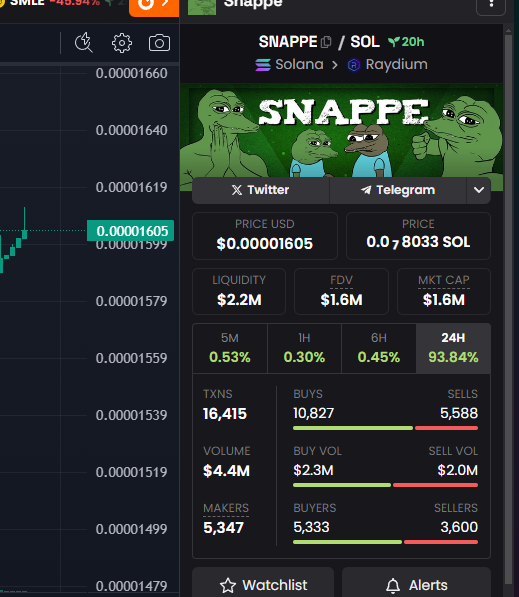The width and height of the screenshot is (519, 597).
Task: Click the 20h pair age indicator
Action: [x=406, y=42]
